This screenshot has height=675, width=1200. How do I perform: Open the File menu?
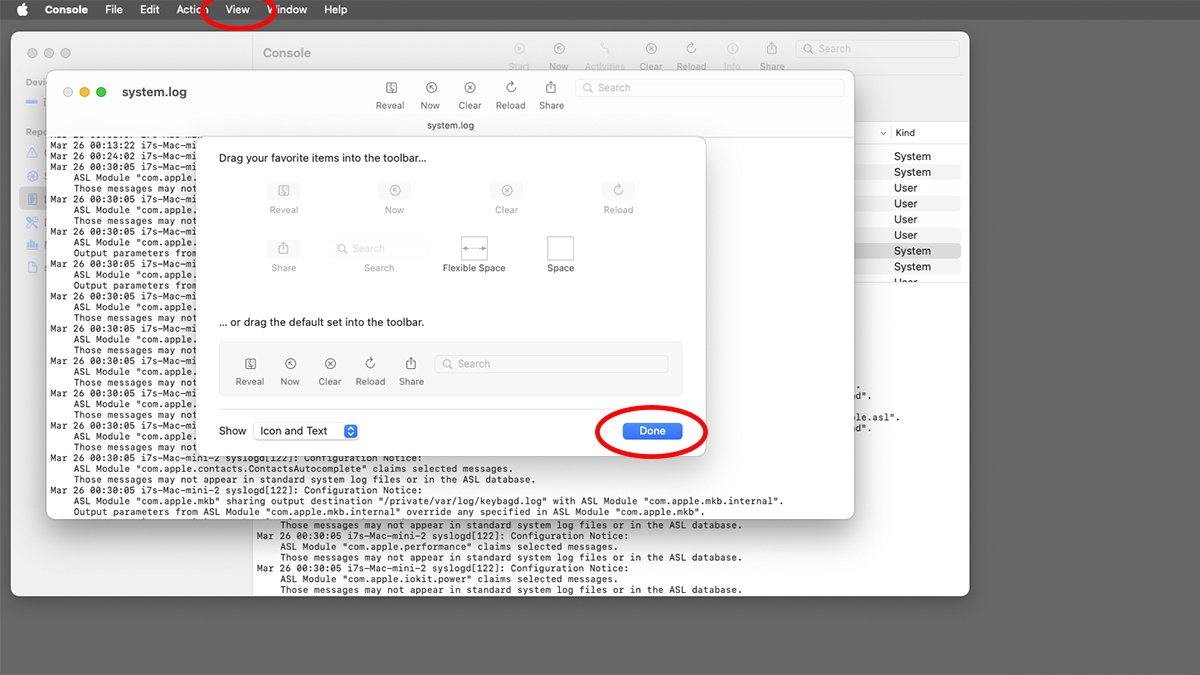(x=114, y=10)
